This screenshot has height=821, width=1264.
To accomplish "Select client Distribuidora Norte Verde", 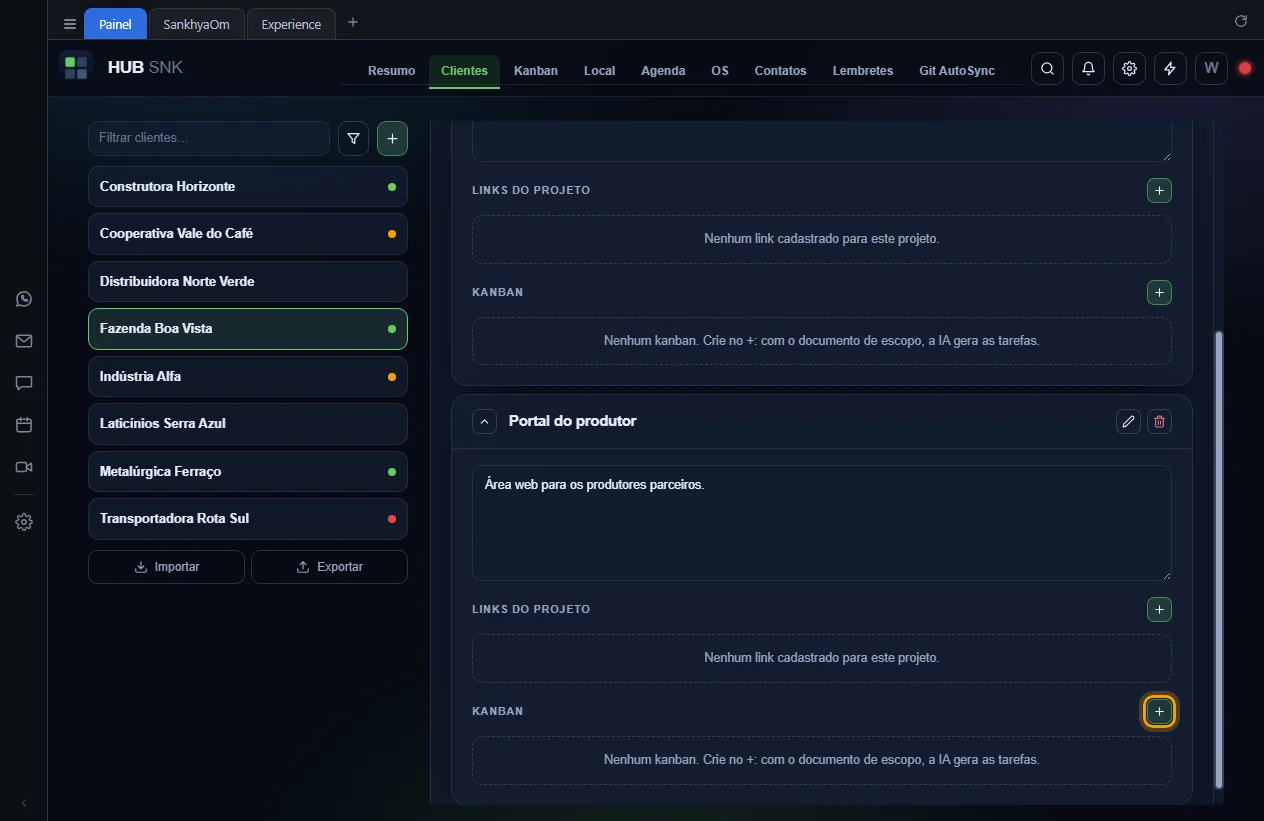I will pos(248,282).
